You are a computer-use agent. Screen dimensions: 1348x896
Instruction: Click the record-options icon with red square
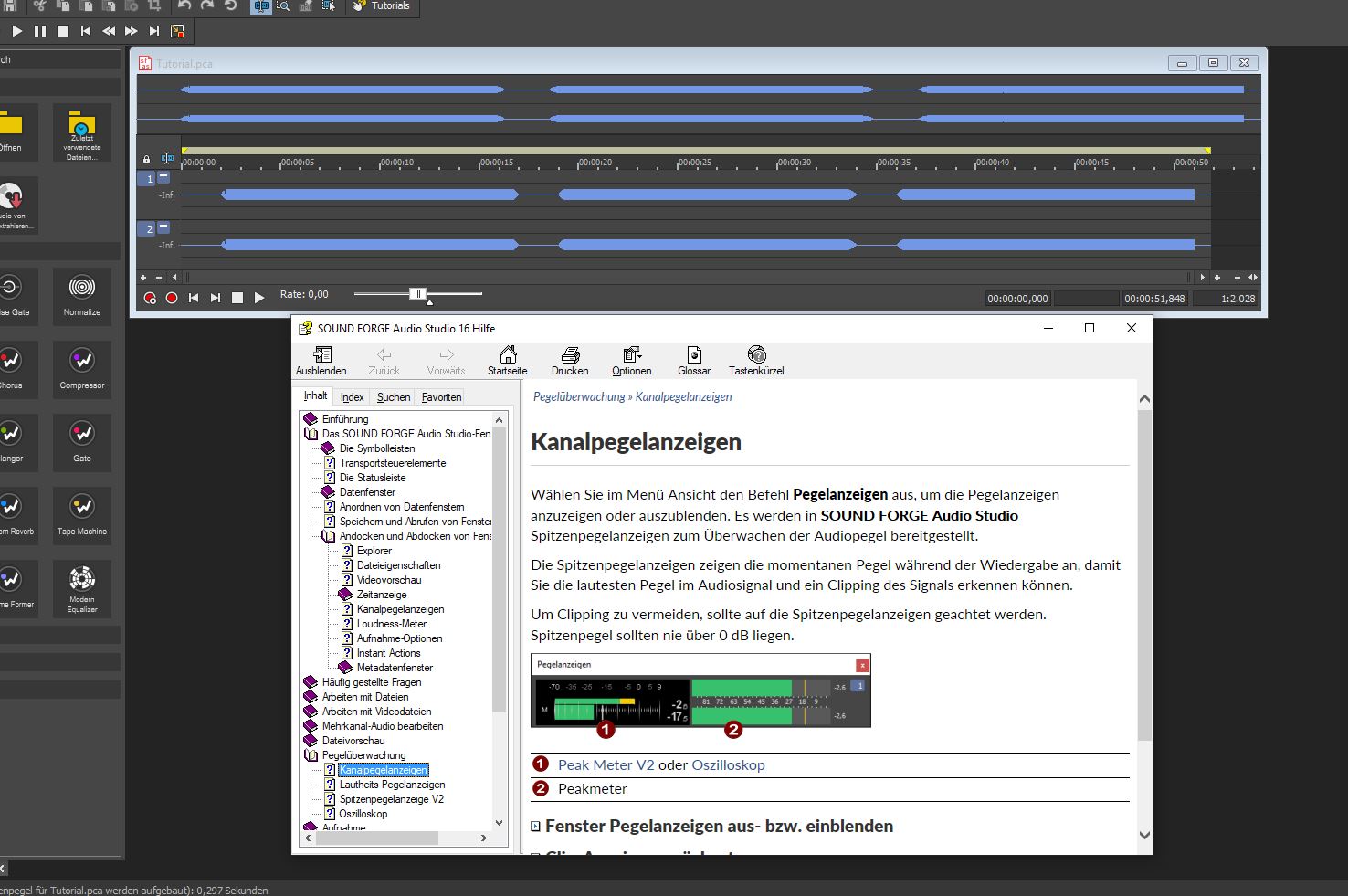[x=177, y=31]
